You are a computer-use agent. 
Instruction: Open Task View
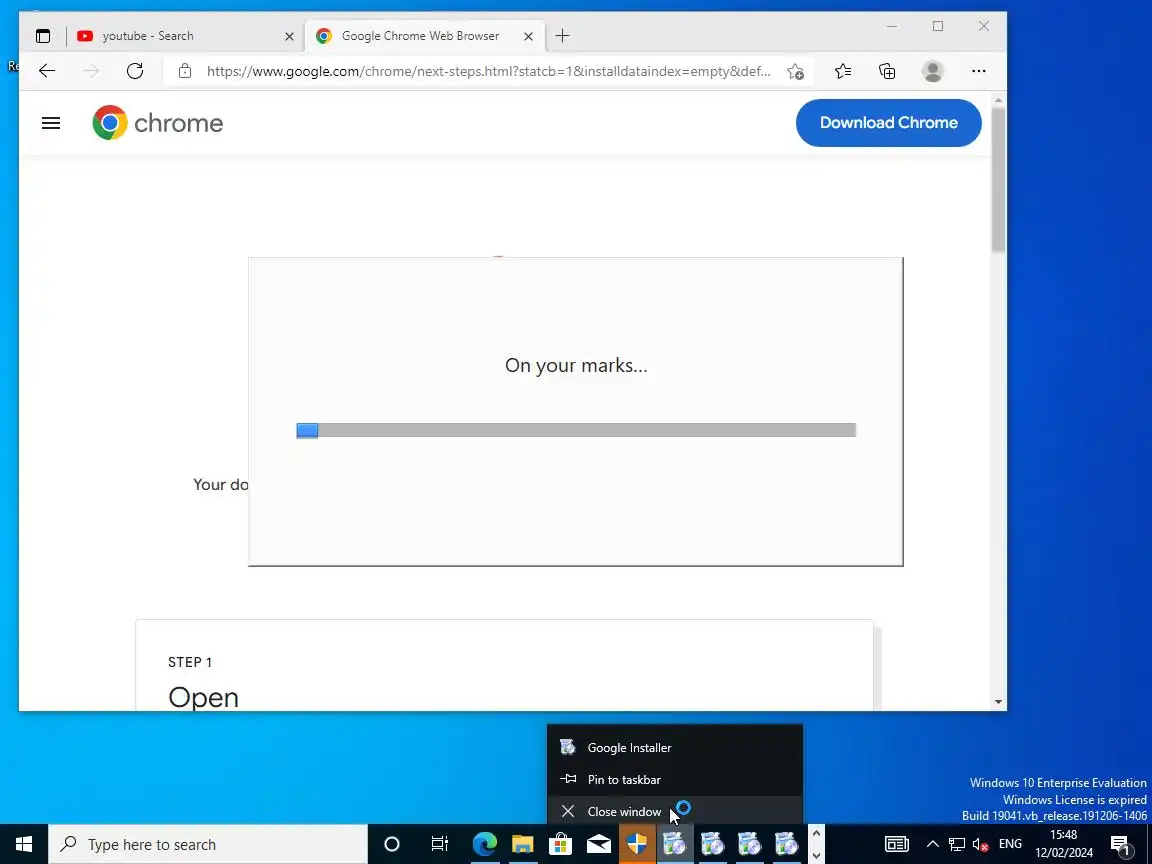[x=439, y=845]
